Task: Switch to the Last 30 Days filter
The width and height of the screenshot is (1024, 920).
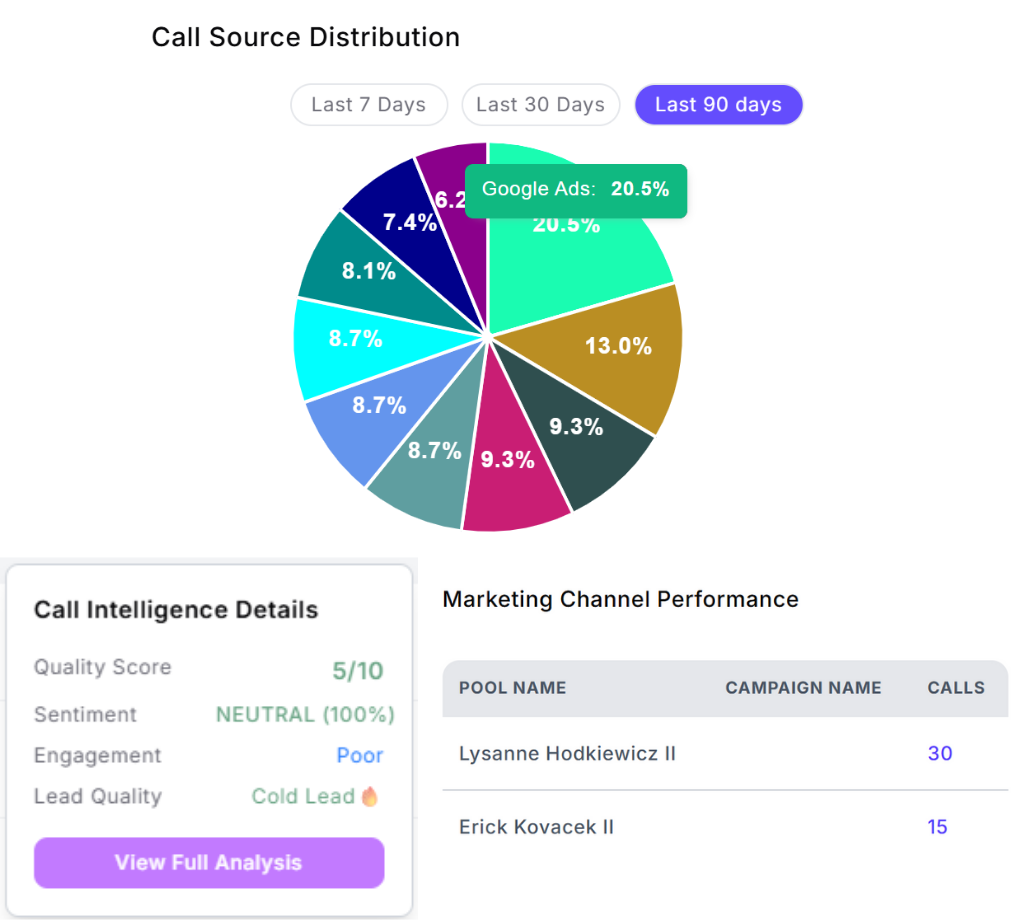Action: point(540,104)
